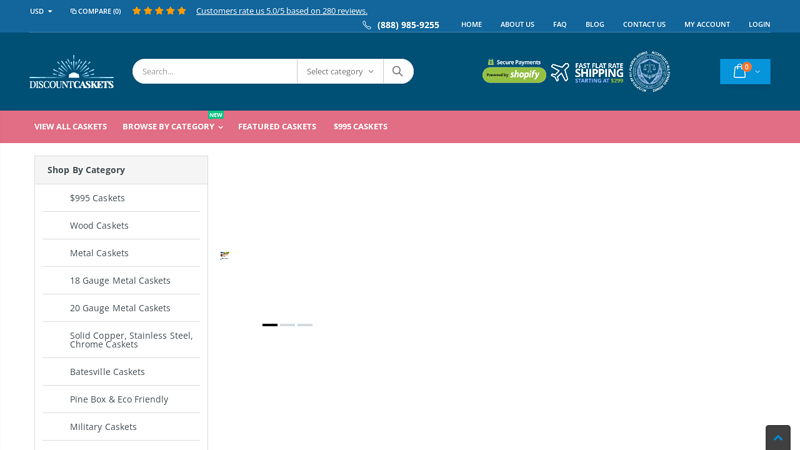Click the fast flat rate shipping badge
800x450 pixels.
pyautogui.click(x=587, y=72)
